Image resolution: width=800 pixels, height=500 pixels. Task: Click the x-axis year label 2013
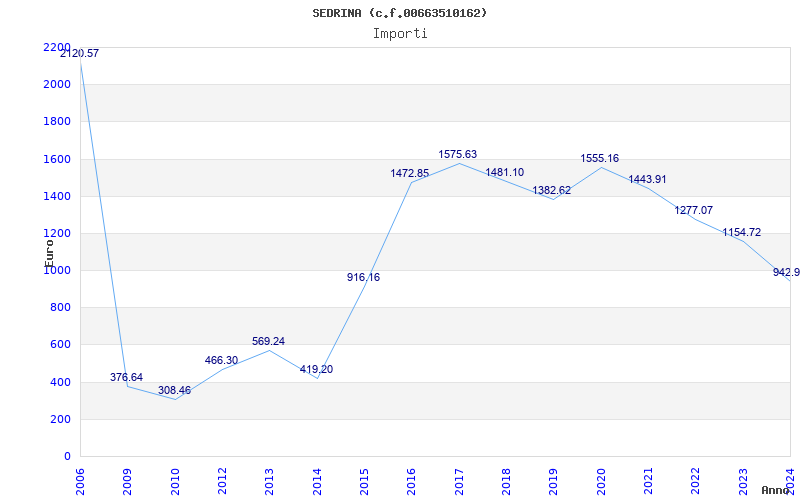pos(269,482)
